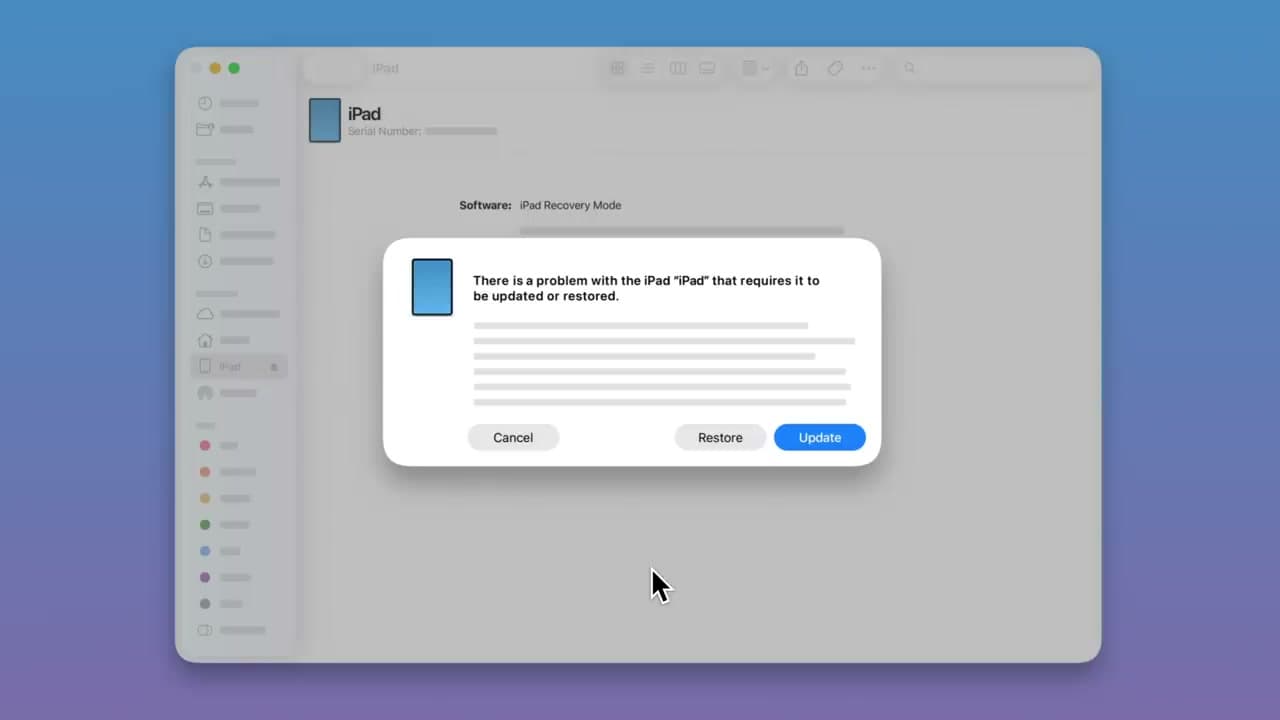Click the iPad icon inside the dialog
The width and height of the screenshot is (1280, 720).
432,287
